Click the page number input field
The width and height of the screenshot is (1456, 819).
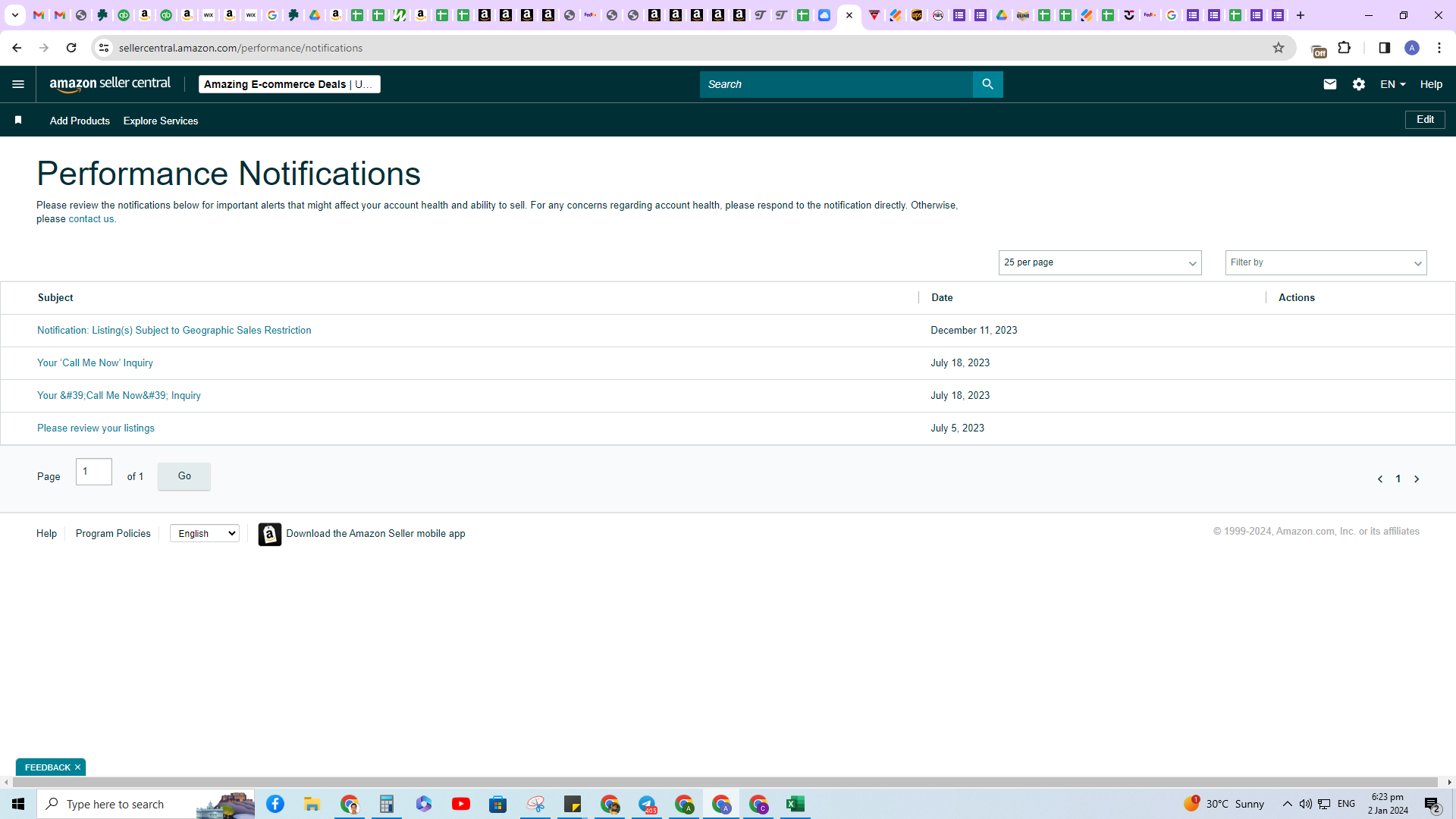point(94,472)
